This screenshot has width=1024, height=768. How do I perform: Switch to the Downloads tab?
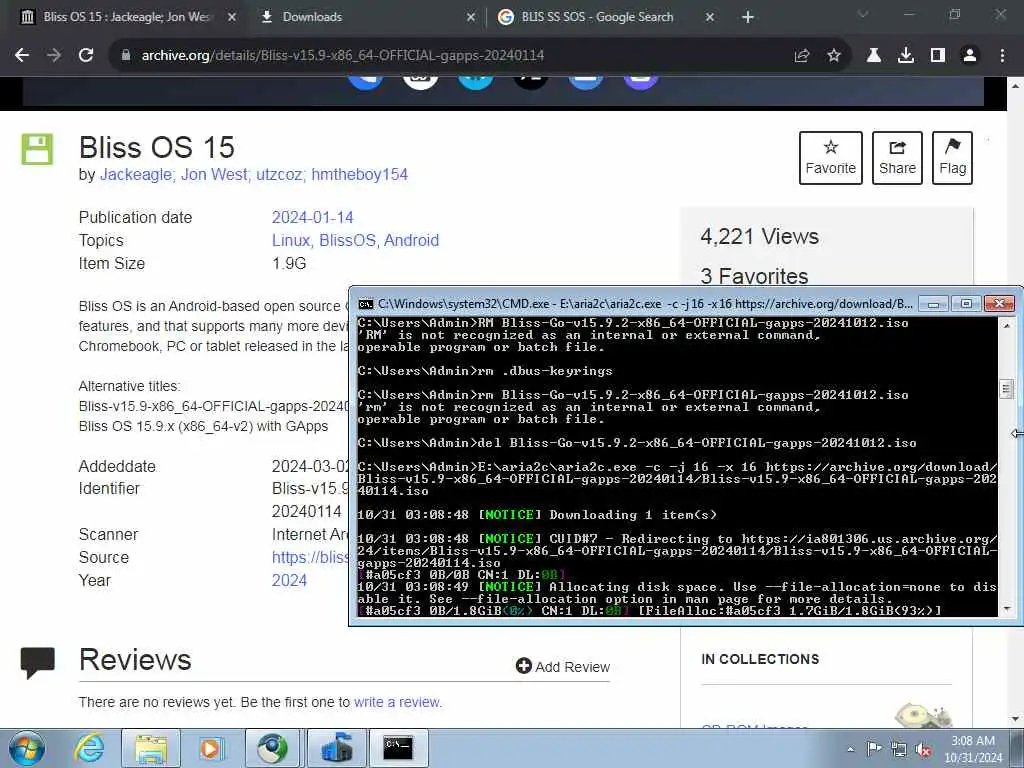(368, 17)
